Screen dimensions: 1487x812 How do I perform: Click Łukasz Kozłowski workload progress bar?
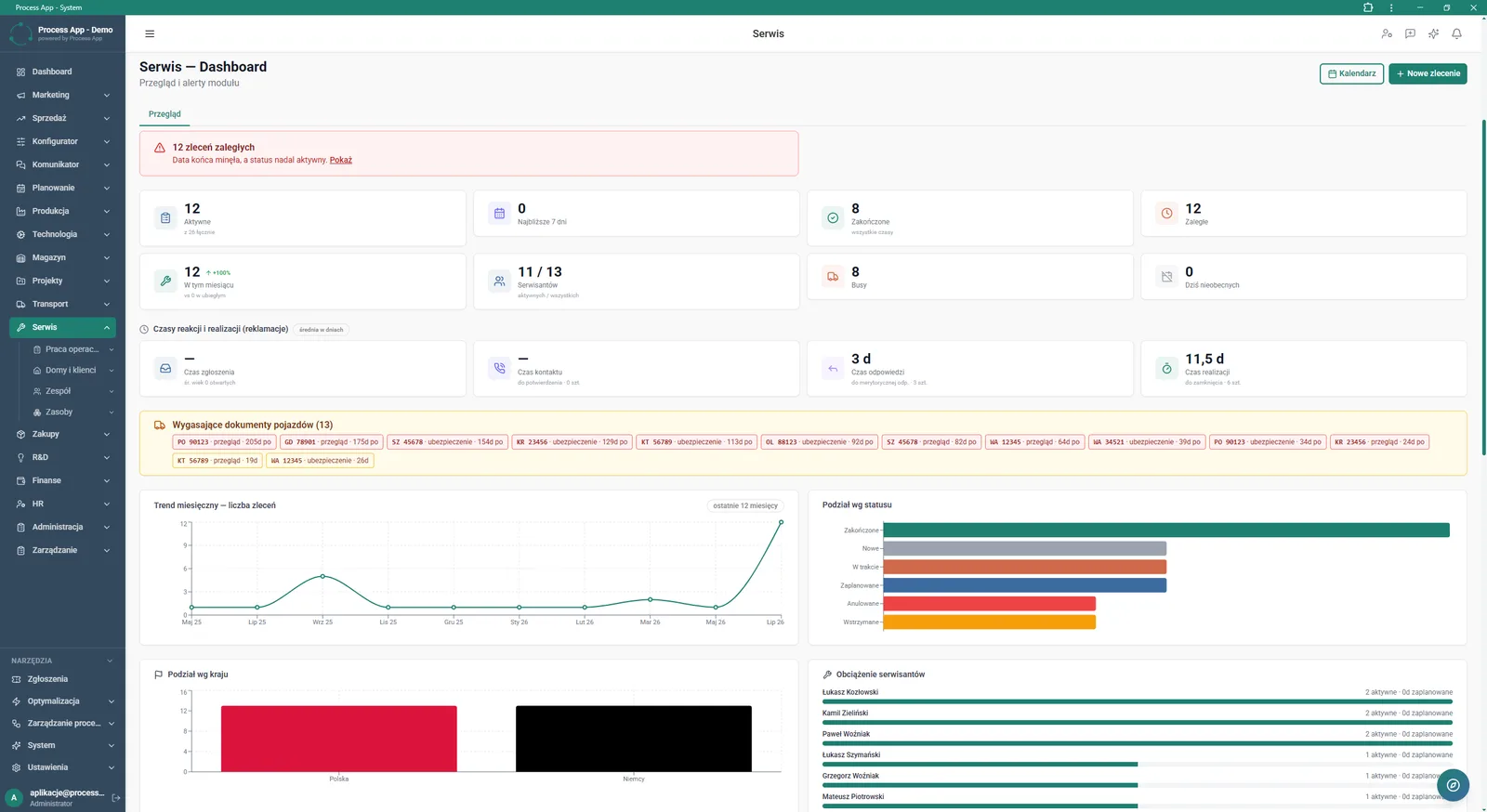[1138, 701]
